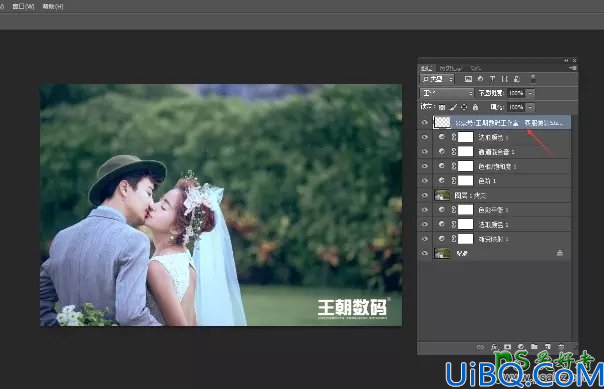The image size is (605, 389).
Task: Click the Layer 1 copy thumbnail
Action: (442, 195)
